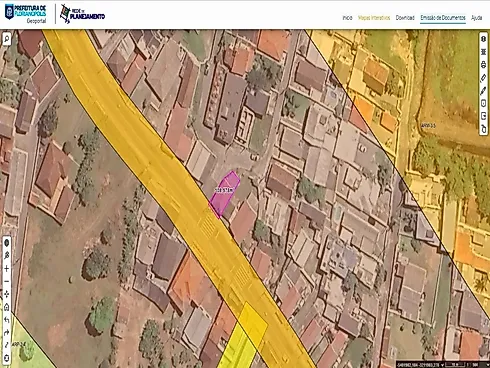Click the home extent icon
Screen dimensions: 490x368
pos(7,307)
